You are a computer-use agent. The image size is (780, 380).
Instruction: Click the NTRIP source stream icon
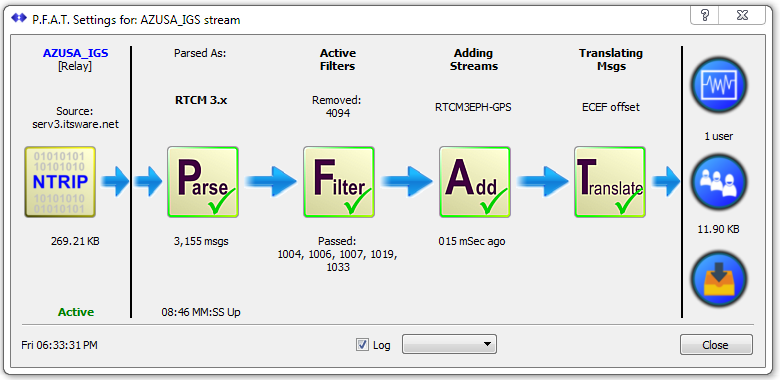(60, 182)
